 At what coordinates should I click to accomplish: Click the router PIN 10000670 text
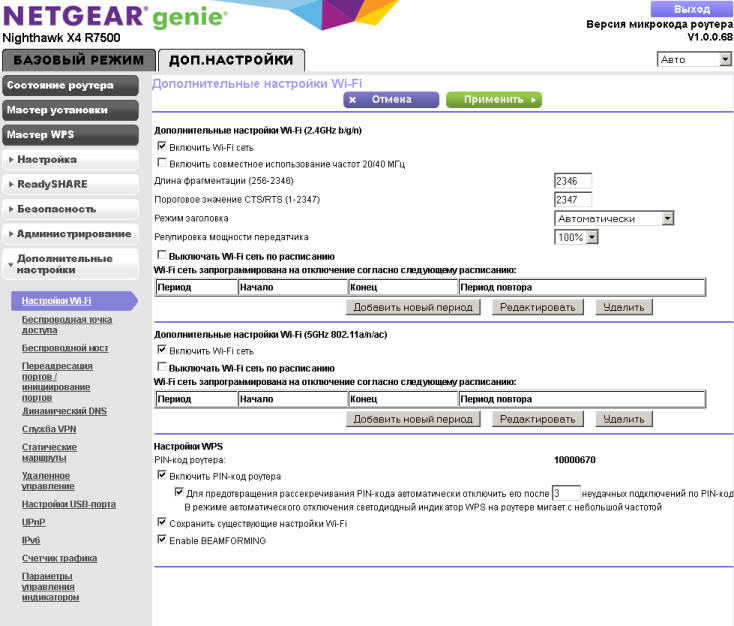pyautogui.click(x=575, y=460)
